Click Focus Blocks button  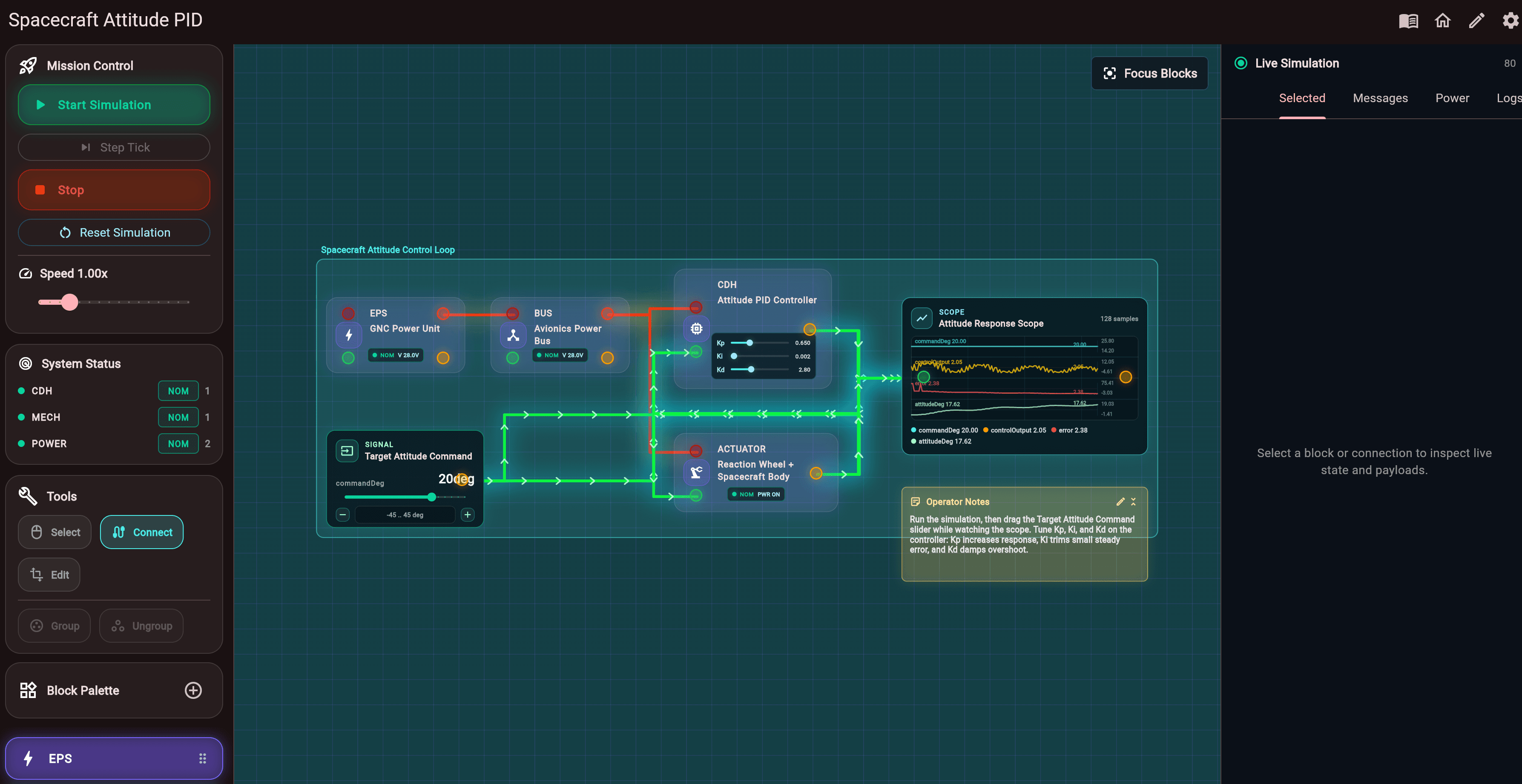coord(1149,73)
